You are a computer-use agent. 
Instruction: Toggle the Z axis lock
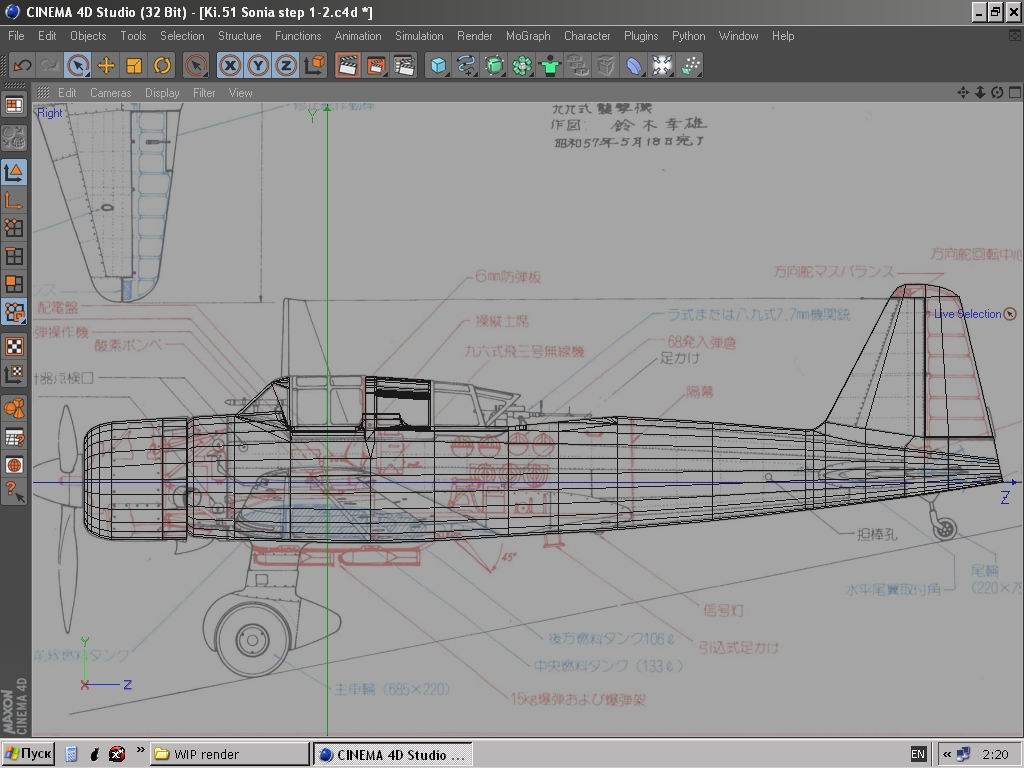[286, 66]
